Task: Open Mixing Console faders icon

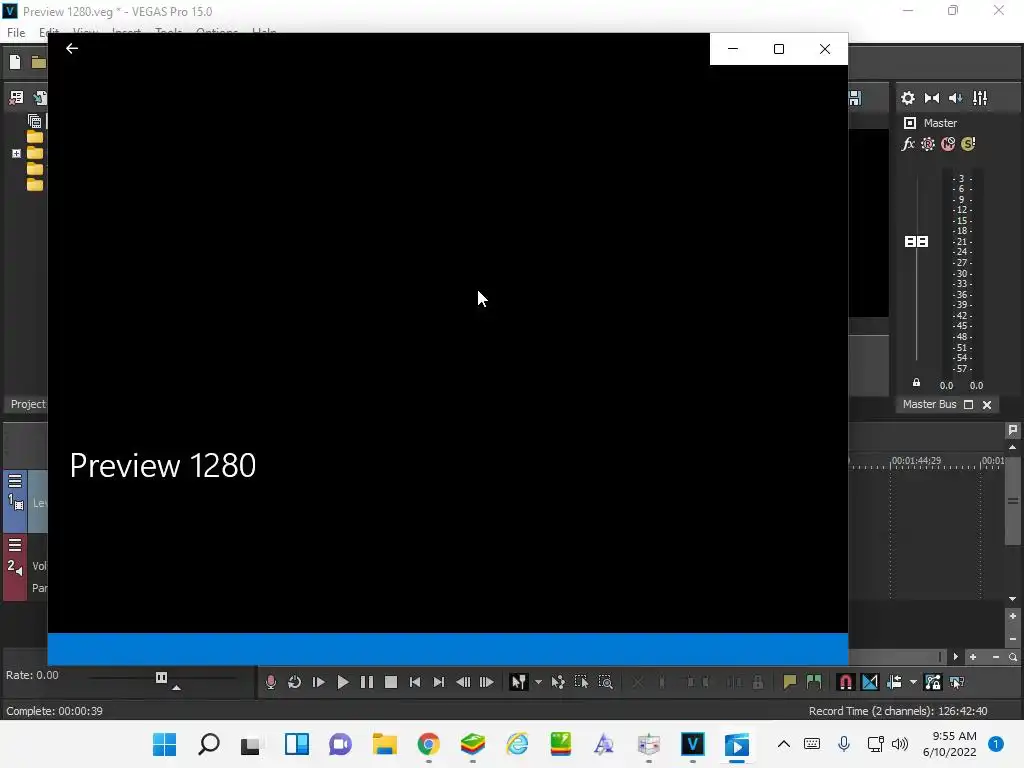Action: pyautogui.click(x=980, y=98)
